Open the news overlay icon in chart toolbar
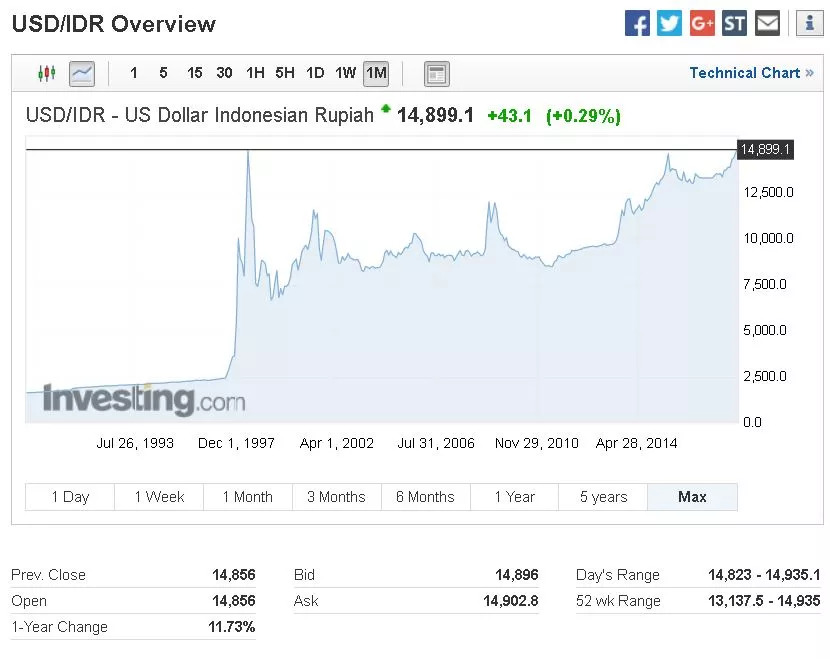 [x=437, y=74]
